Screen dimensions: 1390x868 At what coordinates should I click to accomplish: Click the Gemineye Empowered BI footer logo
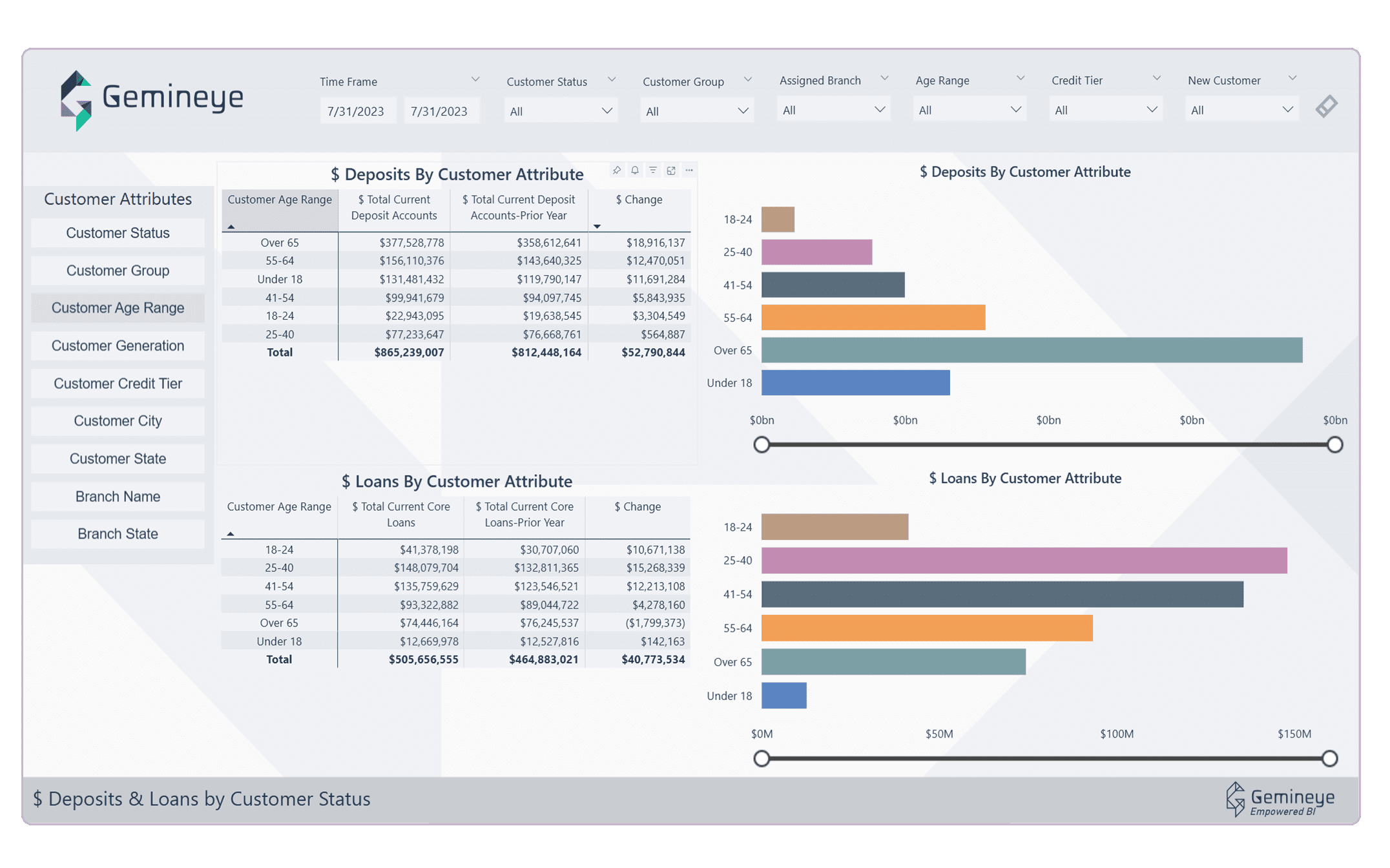click(1280, 800)
